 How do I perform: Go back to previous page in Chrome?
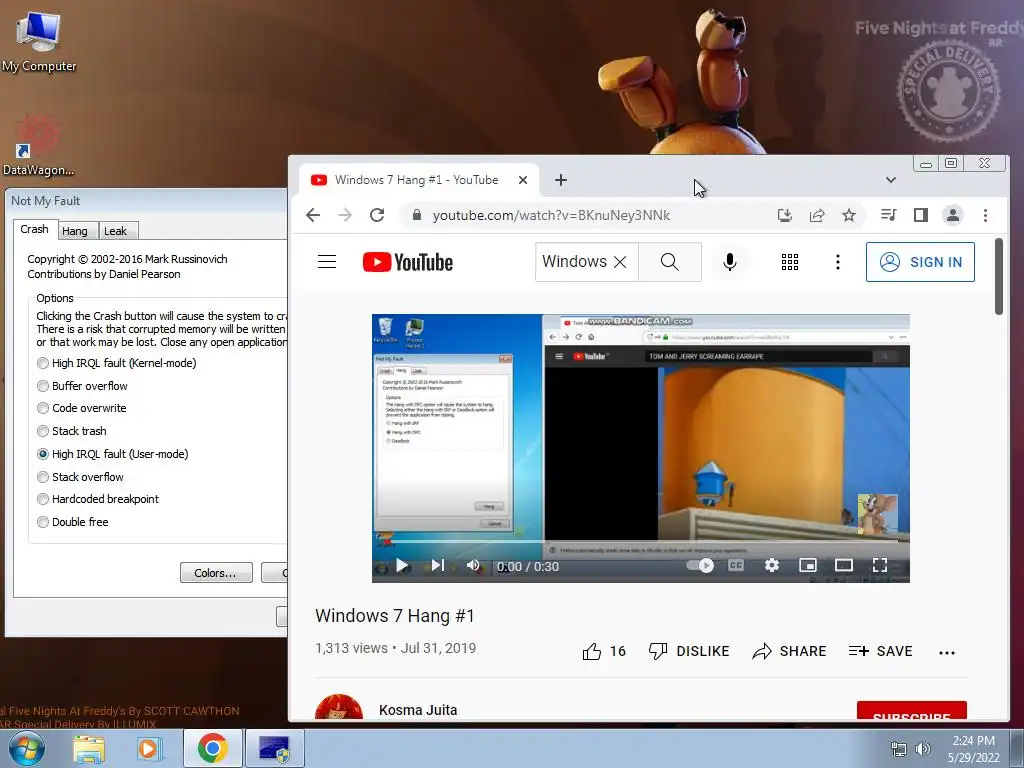pos(313,215)
